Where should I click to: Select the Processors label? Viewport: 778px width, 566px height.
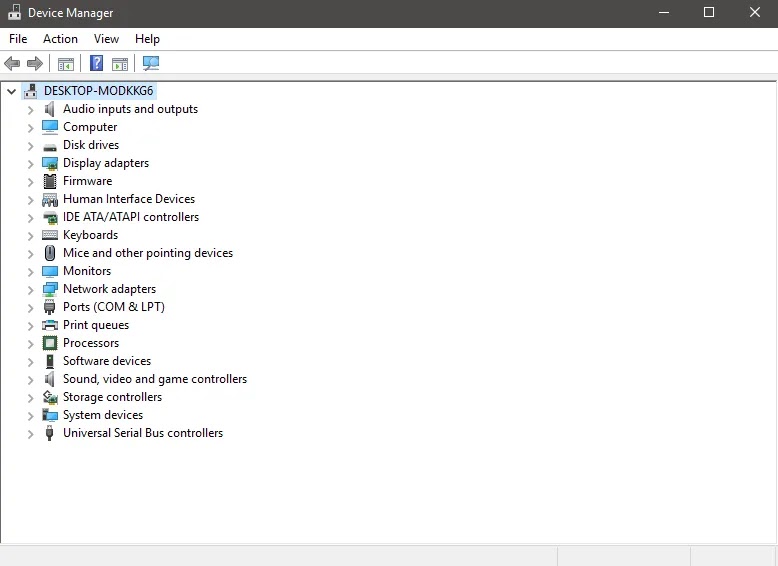tap(91, 343)
